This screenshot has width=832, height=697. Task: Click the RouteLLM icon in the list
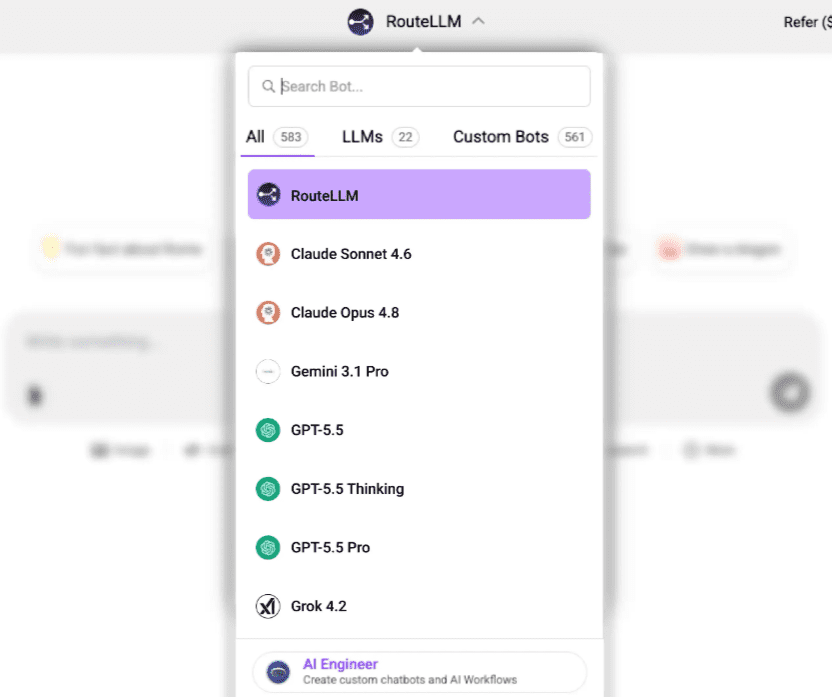coord(268,195)
